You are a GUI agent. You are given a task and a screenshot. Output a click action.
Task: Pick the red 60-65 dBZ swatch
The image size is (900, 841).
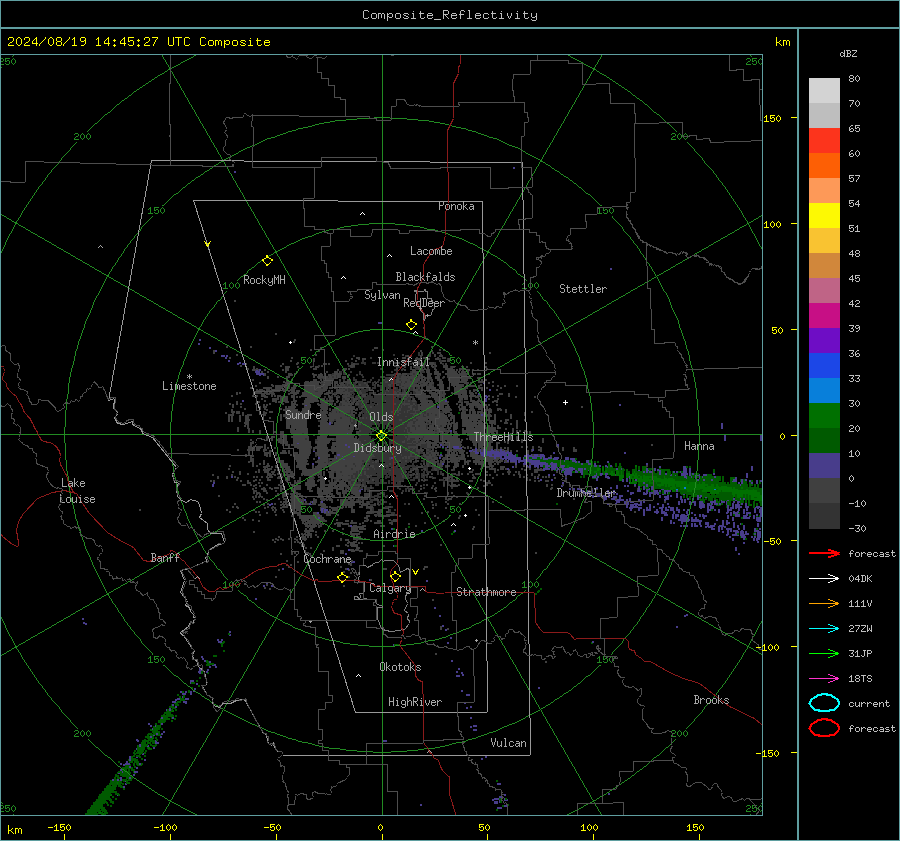(824, 141)
